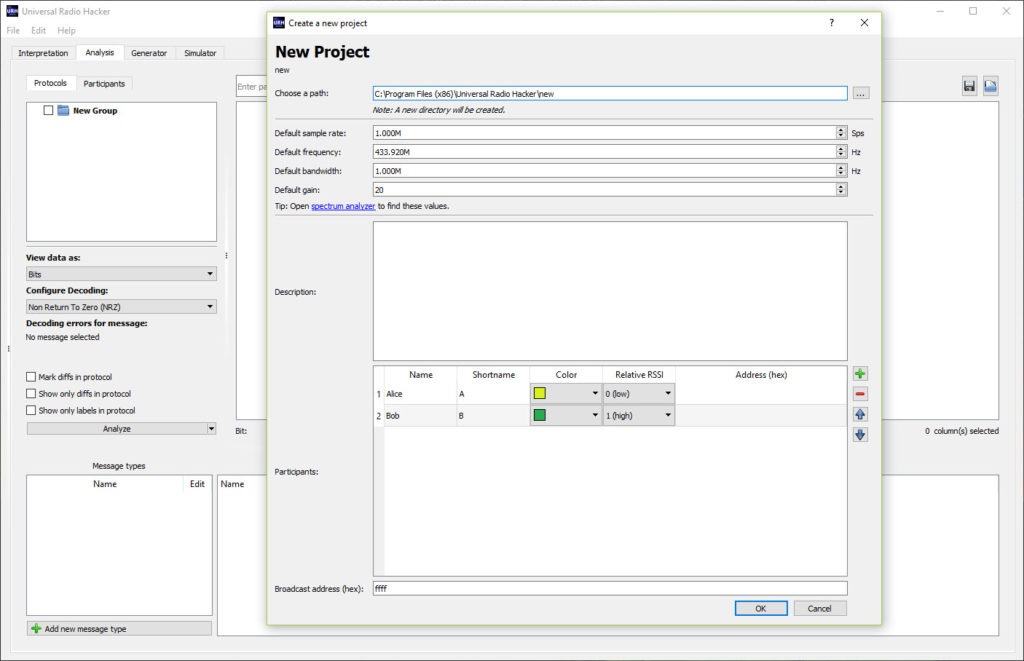1024x661 pixels.
Task: Click the Shortname column header
Action: click(x=493, y=375)
